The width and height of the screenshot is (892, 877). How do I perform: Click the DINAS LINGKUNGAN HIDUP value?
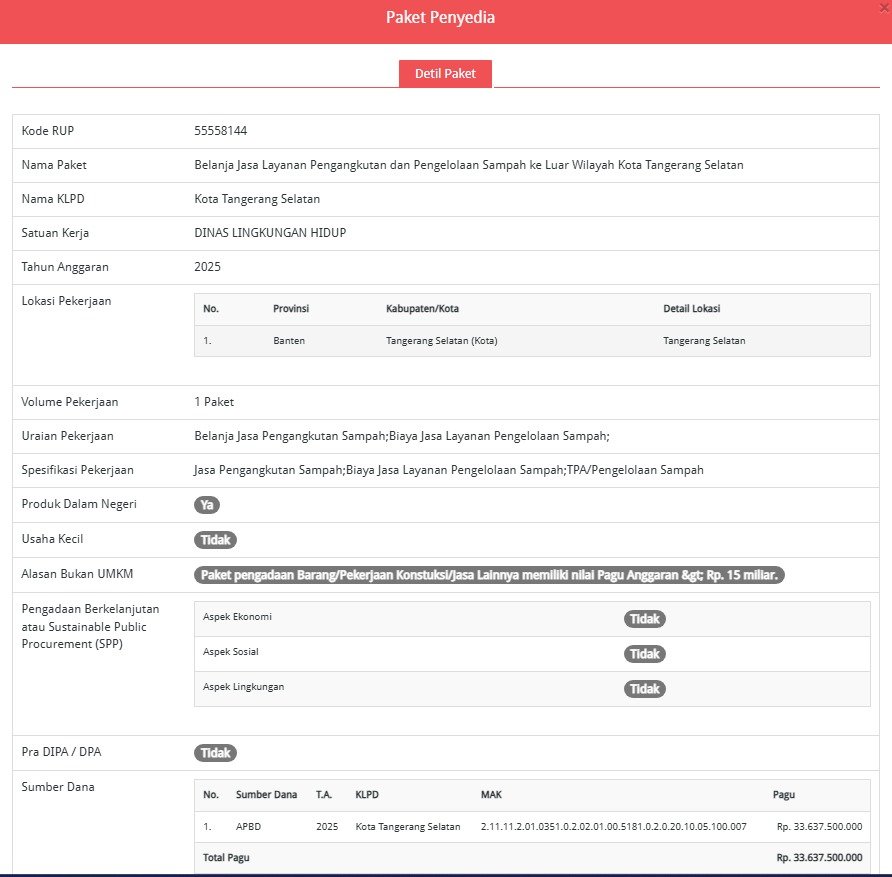click(x=270, y=233)
